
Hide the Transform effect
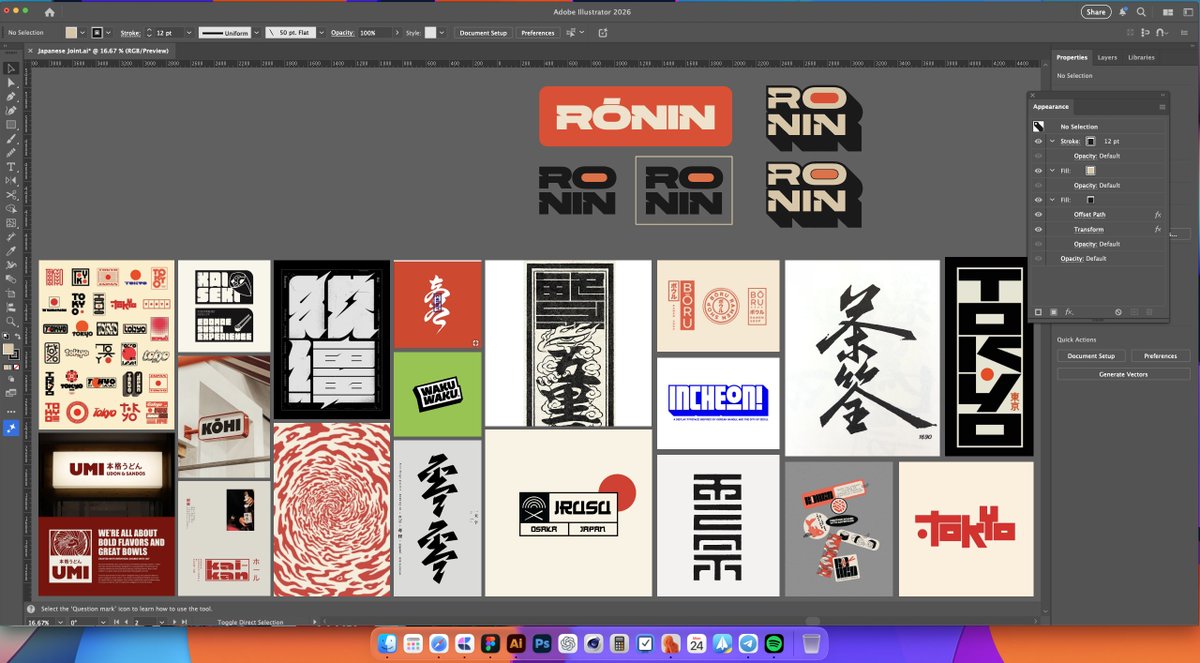[x=1039, y=229]
